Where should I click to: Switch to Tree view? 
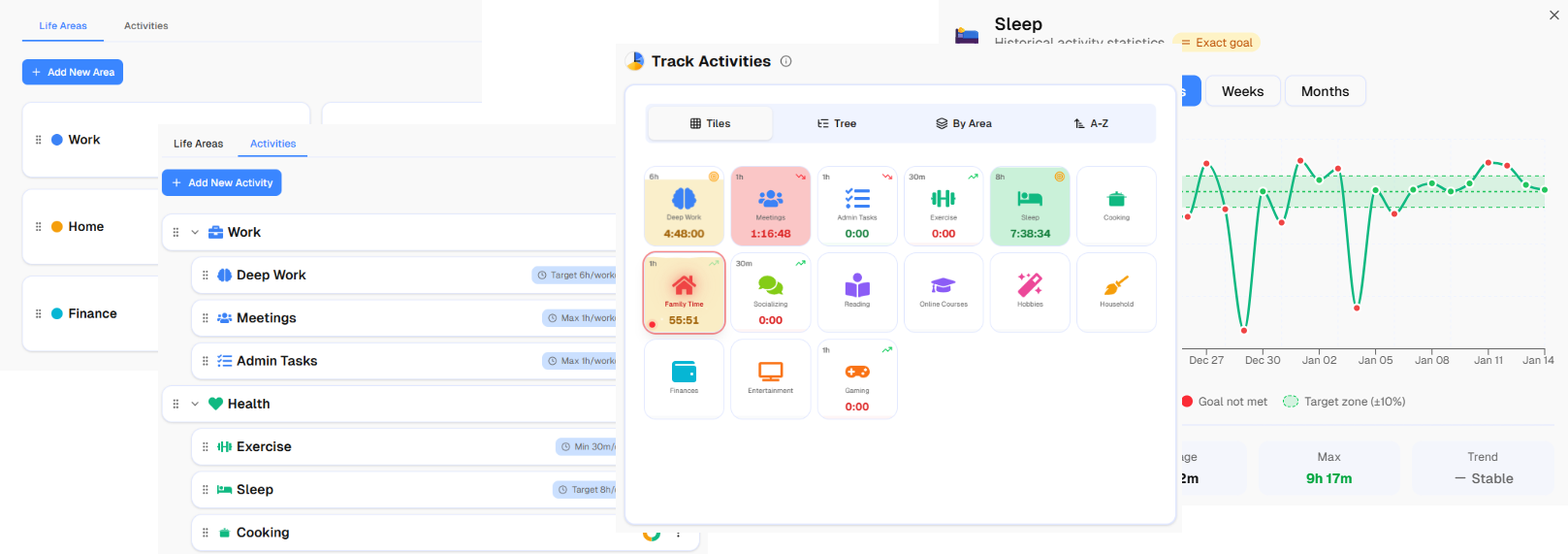pos(837,124)
